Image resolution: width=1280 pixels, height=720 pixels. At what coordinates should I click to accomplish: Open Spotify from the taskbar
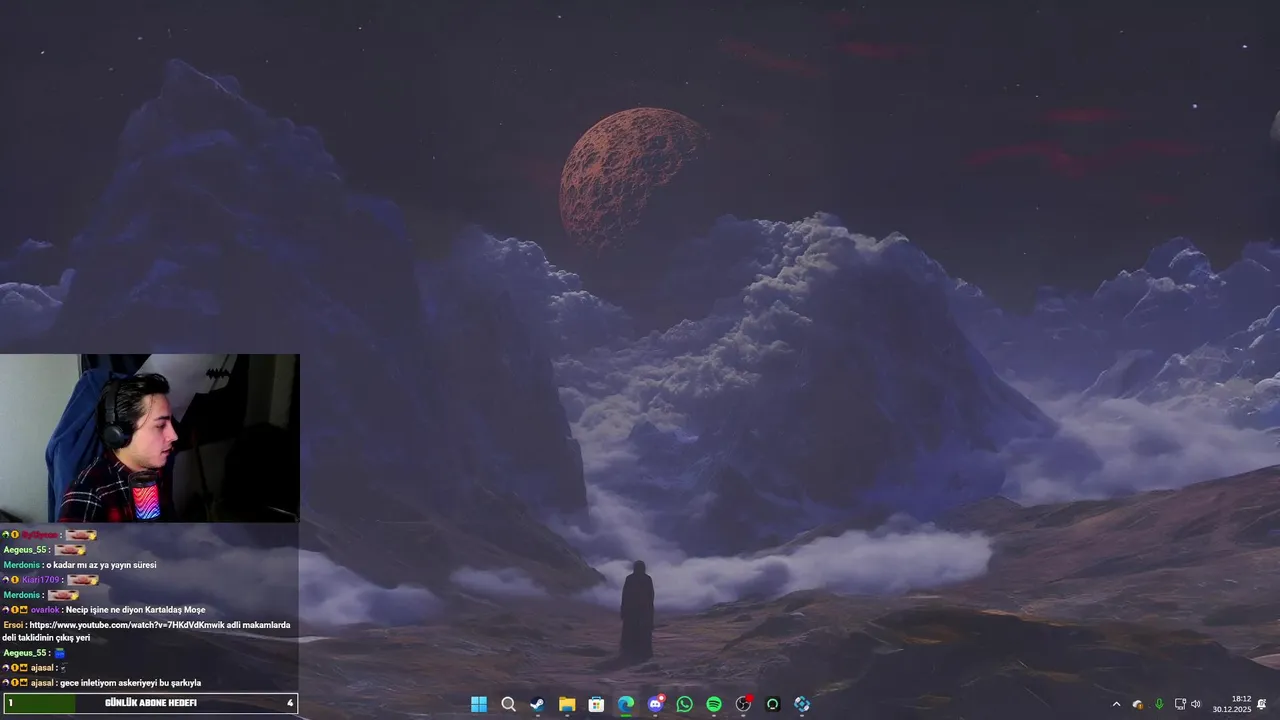(714, 704)
